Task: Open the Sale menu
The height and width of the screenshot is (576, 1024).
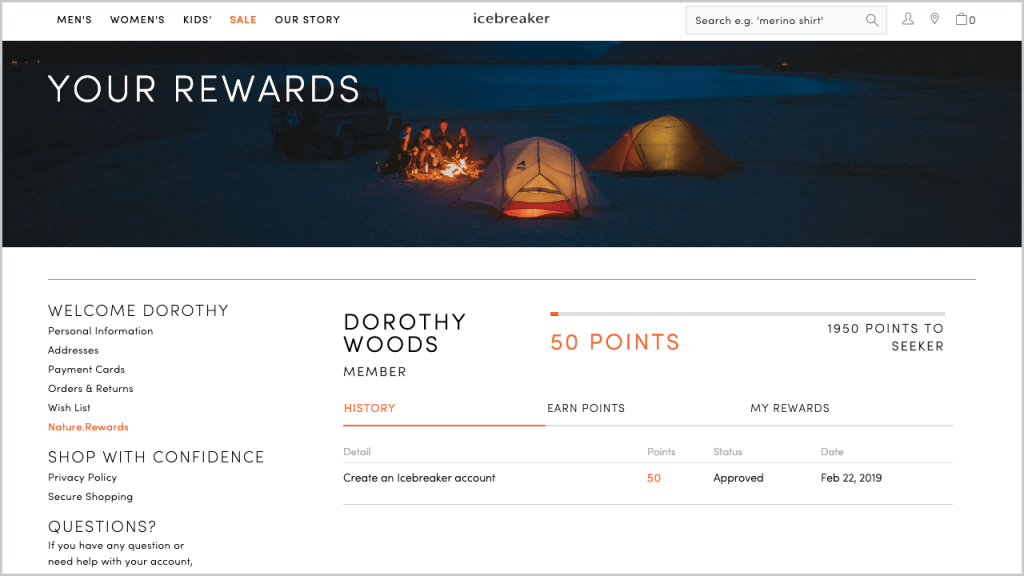Action: click(243, 20)
